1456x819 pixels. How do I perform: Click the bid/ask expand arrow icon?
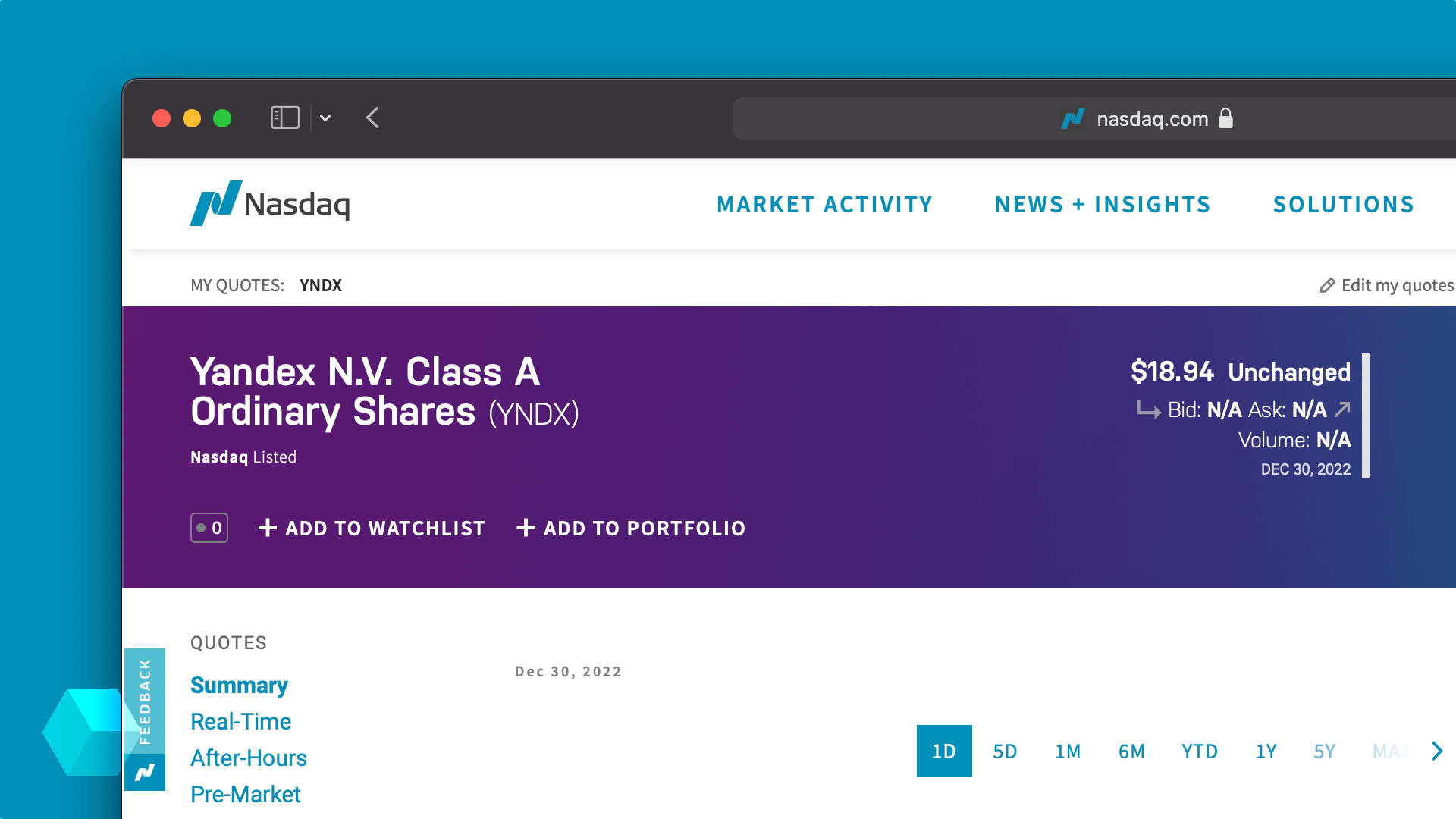click(1342, 409)
